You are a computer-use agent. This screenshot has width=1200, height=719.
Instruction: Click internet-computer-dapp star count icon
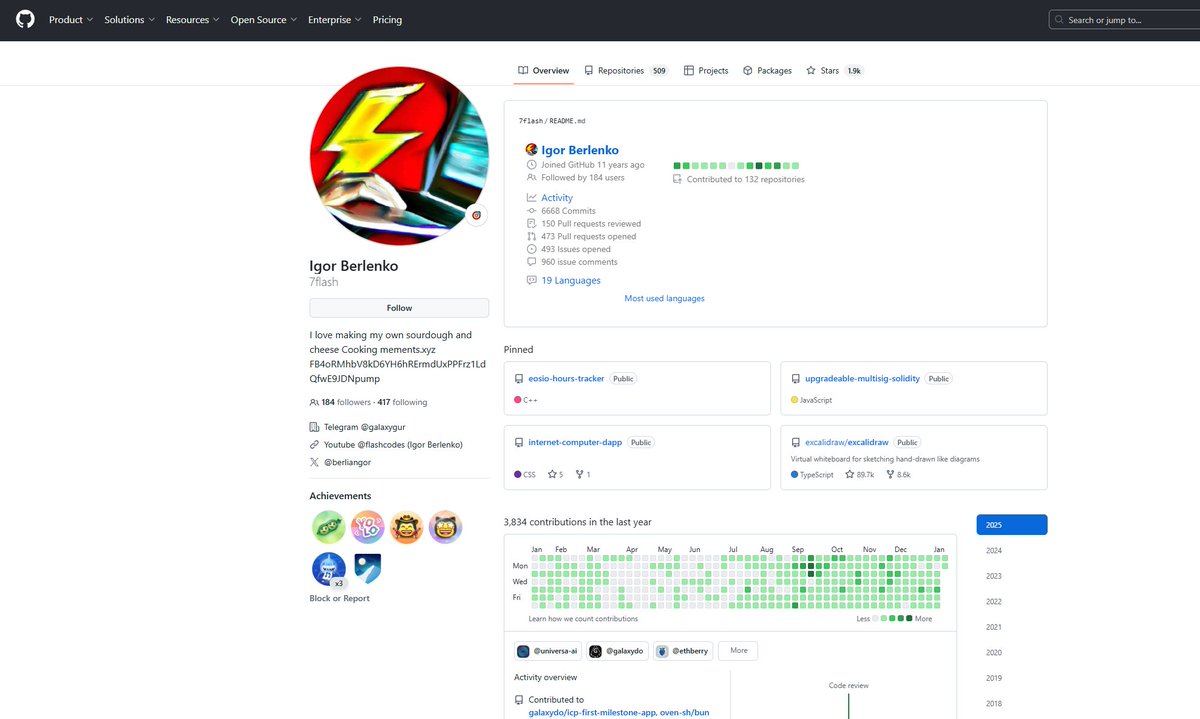pyautogui.click(x=552, y=475)
